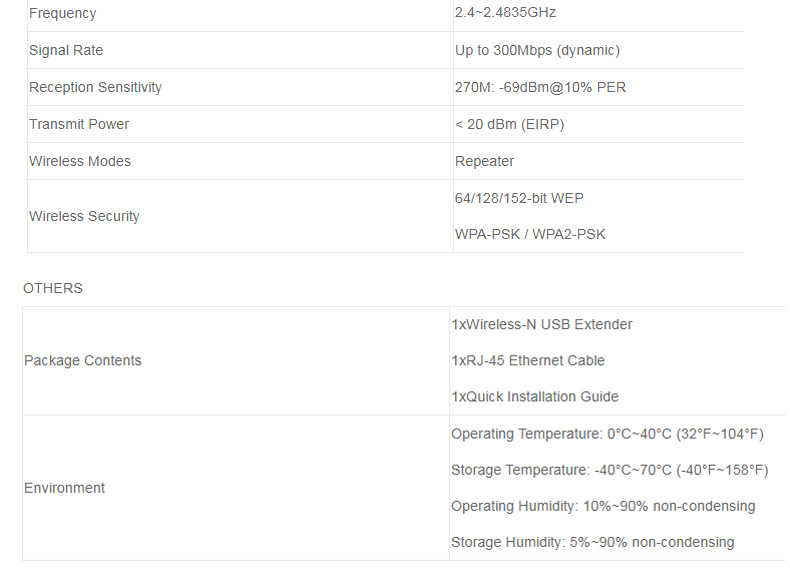
Task: Click the Wireless Security label
Action: (84, 216)
